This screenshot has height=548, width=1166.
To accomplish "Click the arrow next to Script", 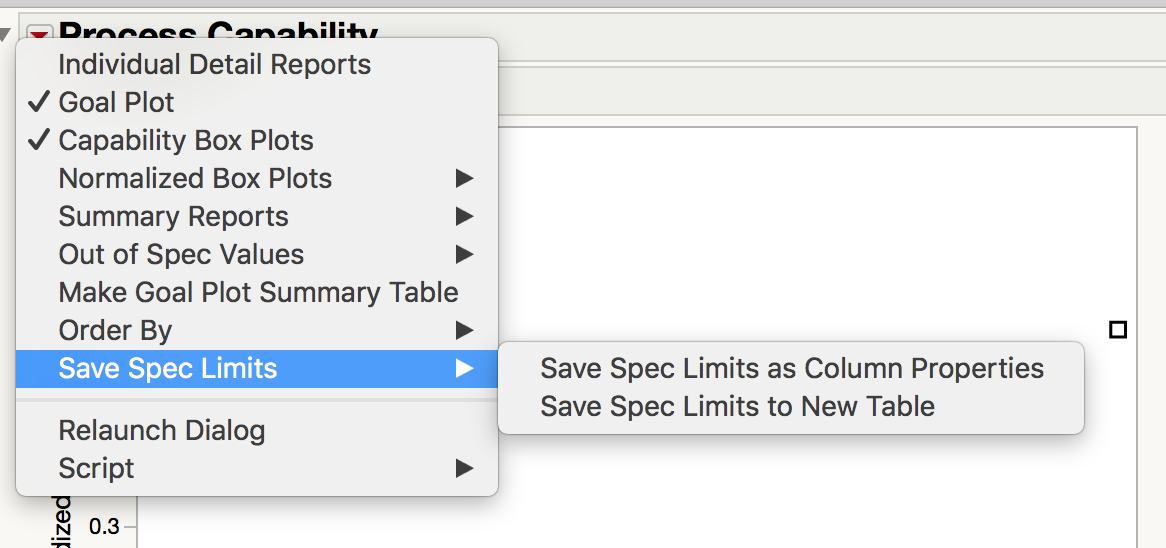I will 464,469.
